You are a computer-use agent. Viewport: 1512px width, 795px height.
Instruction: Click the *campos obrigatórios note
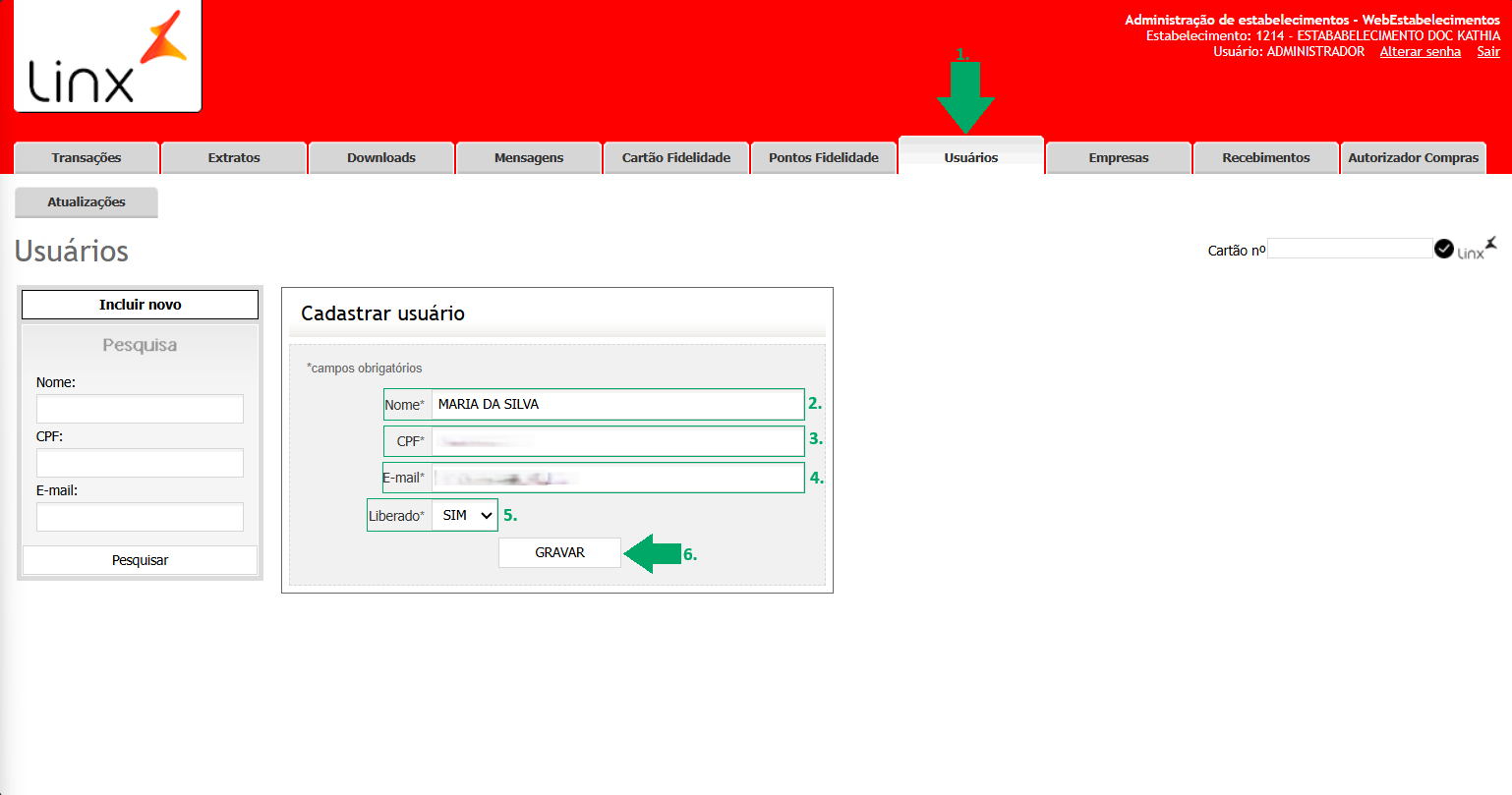pyautogui.click(x=365, y=369)
